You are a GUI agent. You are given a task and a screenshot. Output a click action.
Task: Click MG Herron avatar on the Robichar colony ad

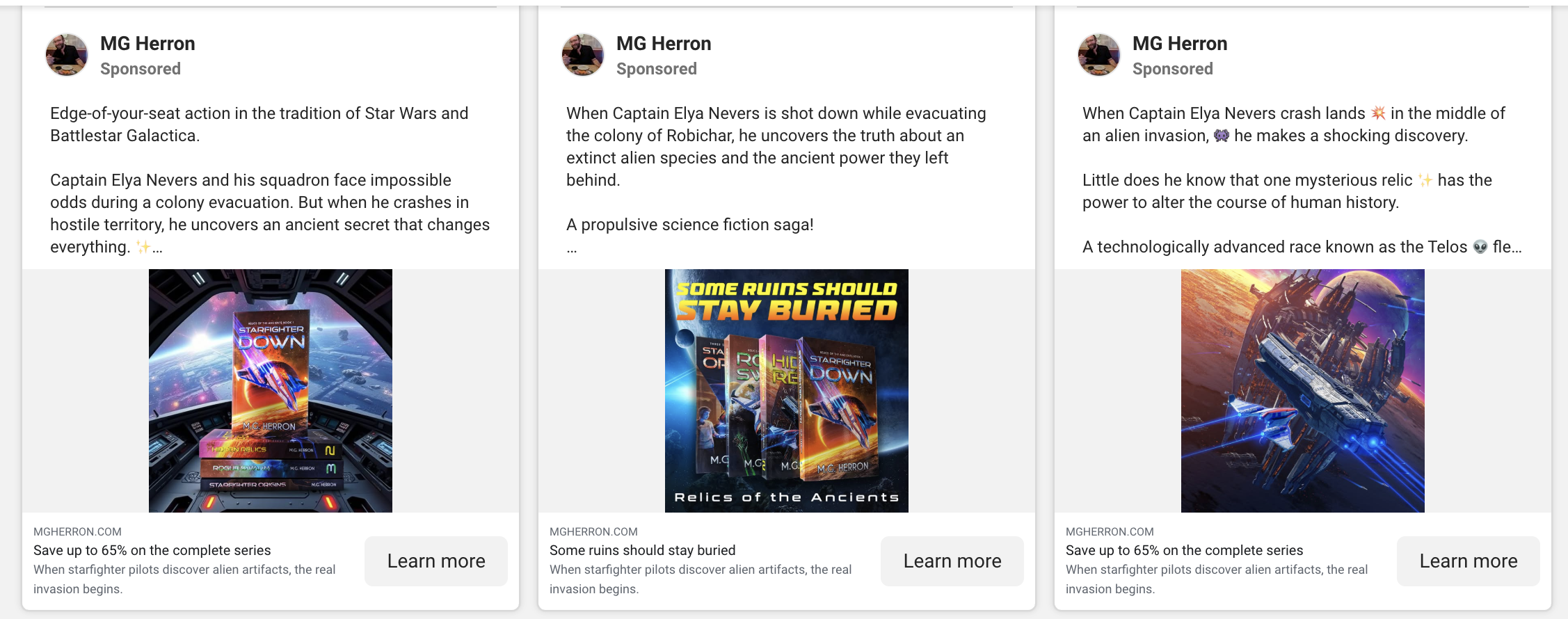click(583, 55)
